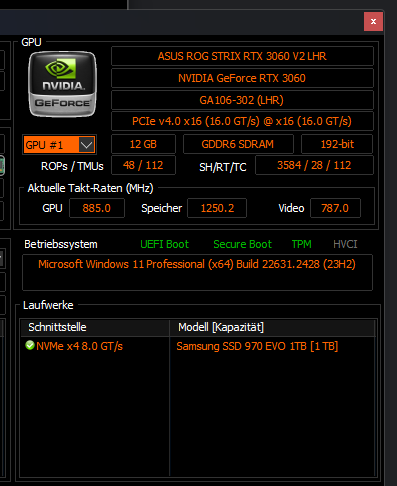Screen dimensions: 397x486
Task: Click the Microsoft Windows 11 Professional text
Action: pyautogui.click(x=197, y=264)
